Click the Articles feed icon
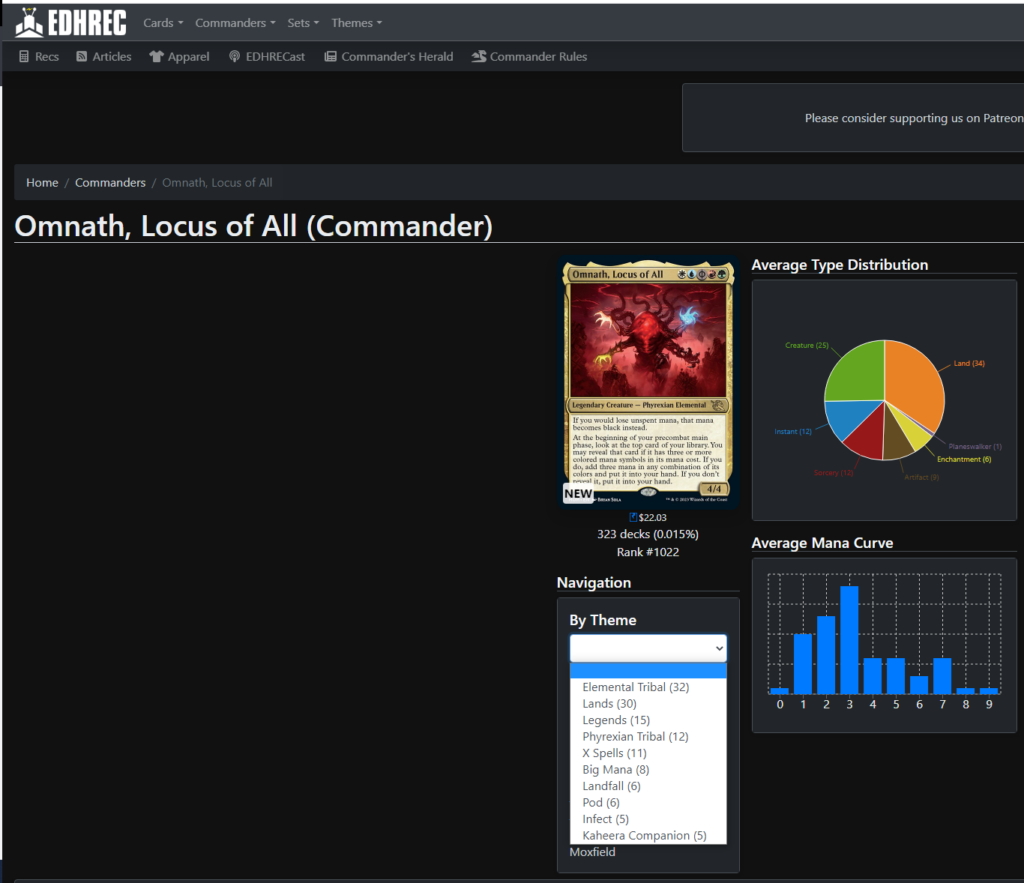 [82, 56]
